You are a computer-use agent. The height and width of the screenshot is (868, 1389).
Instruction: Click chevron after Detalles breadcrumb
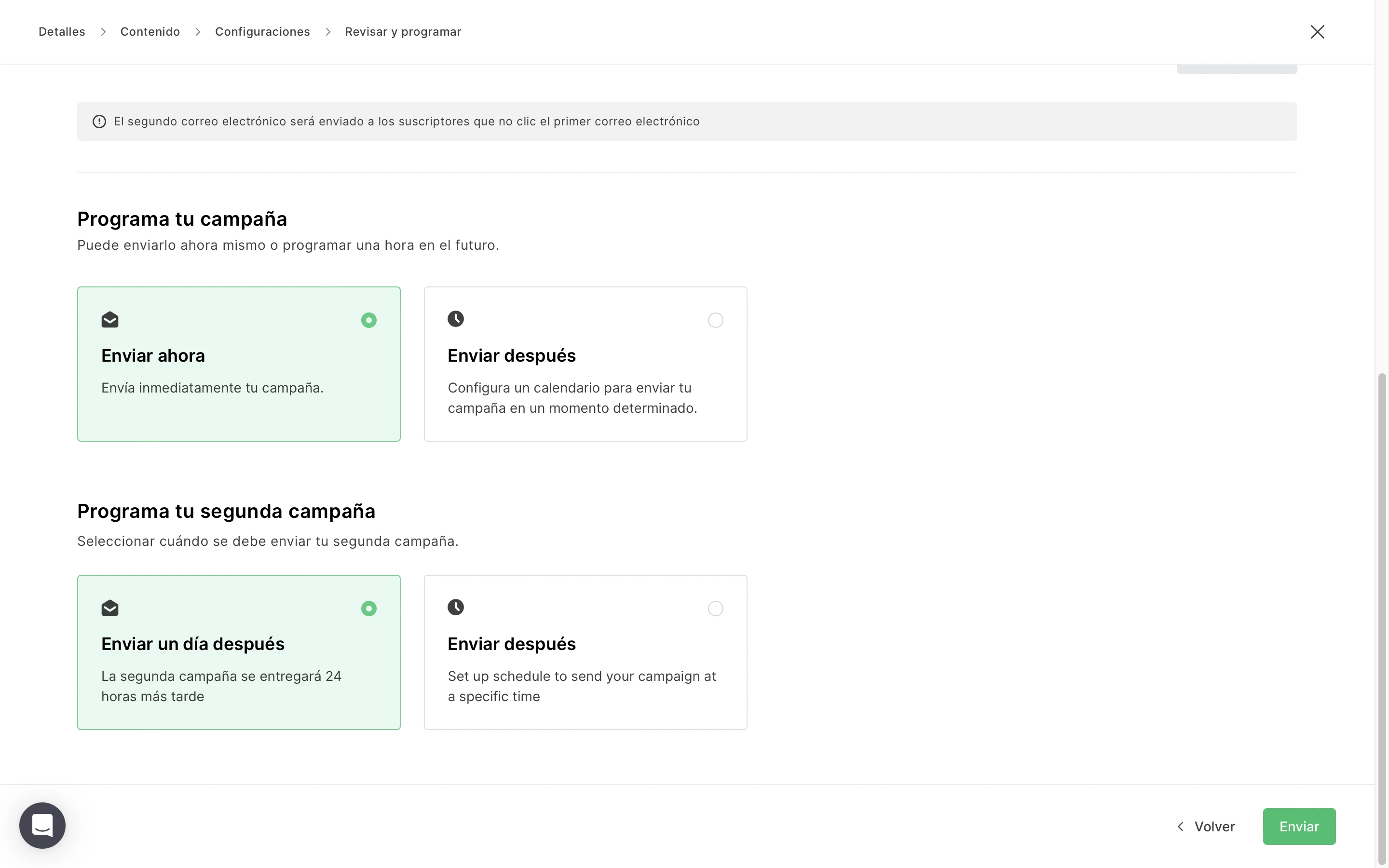103,32
